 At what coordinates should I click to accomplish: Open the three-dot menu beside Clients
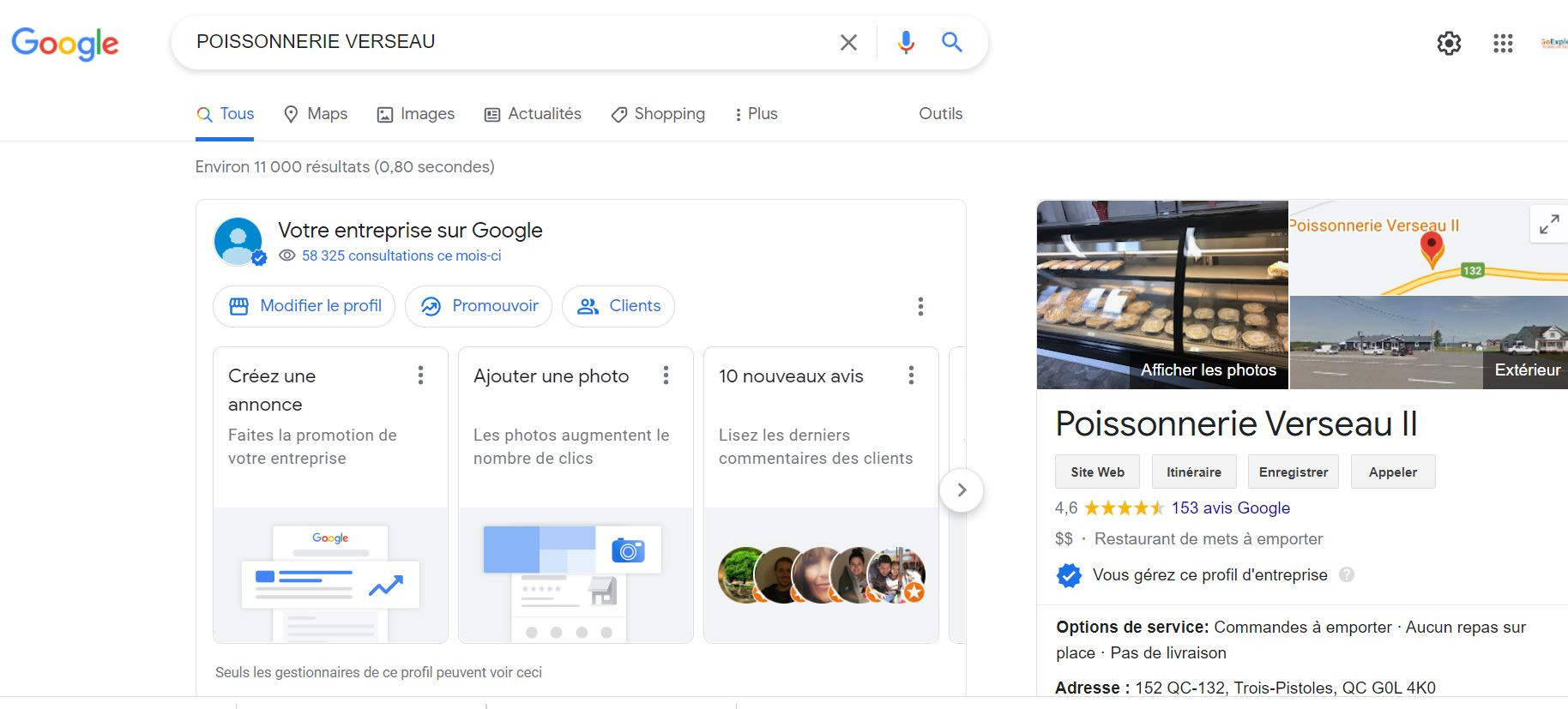(920, 306)
